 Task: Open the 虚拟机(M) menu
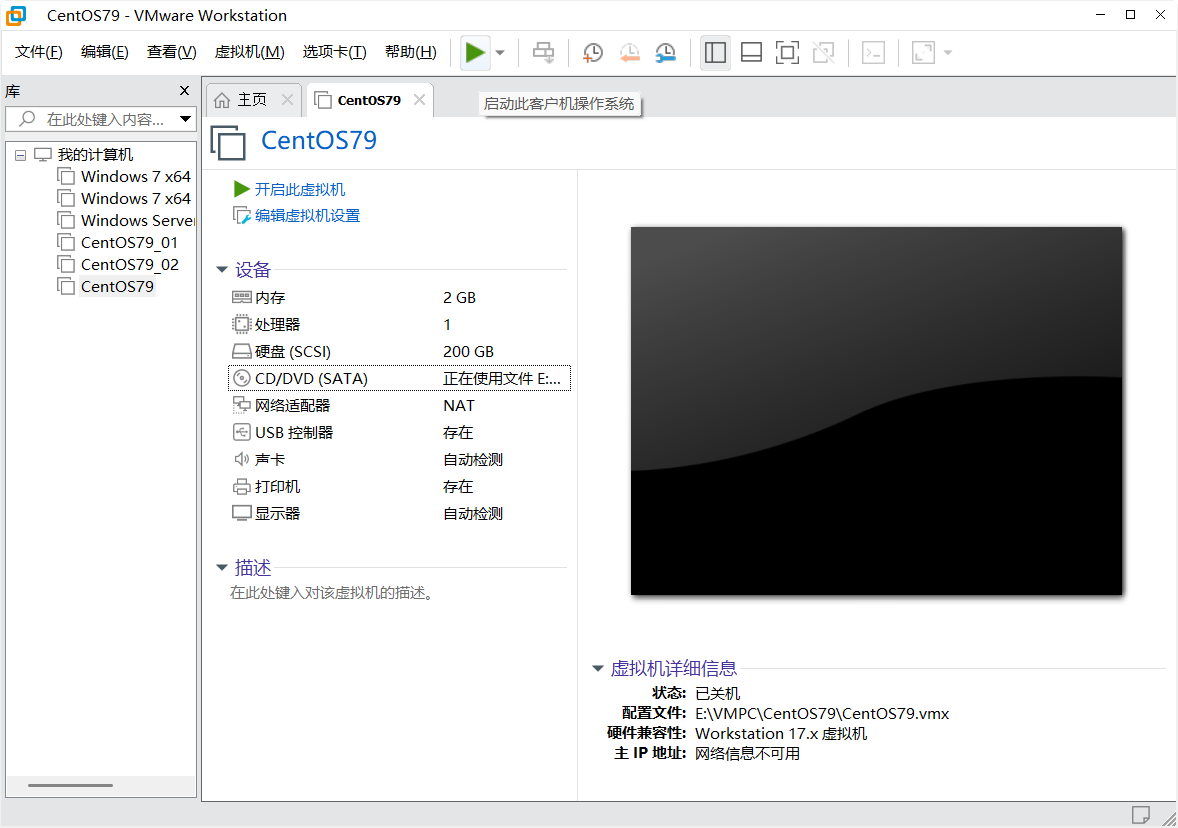coord(249,52)
